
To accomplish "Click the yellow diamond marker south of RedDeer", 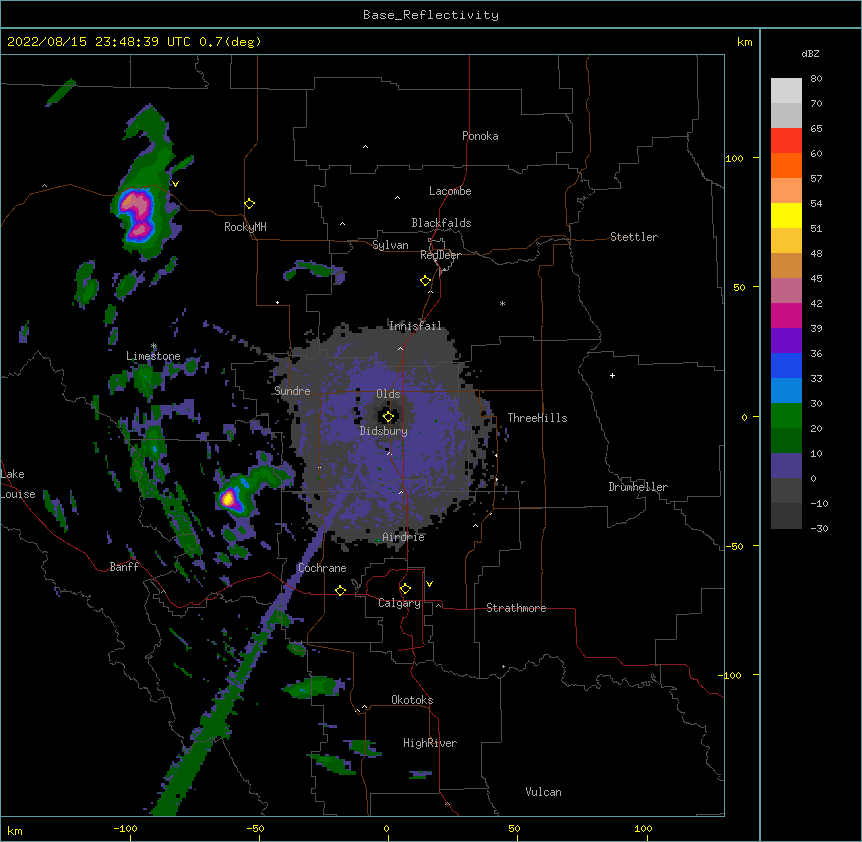I will [425, 281].
